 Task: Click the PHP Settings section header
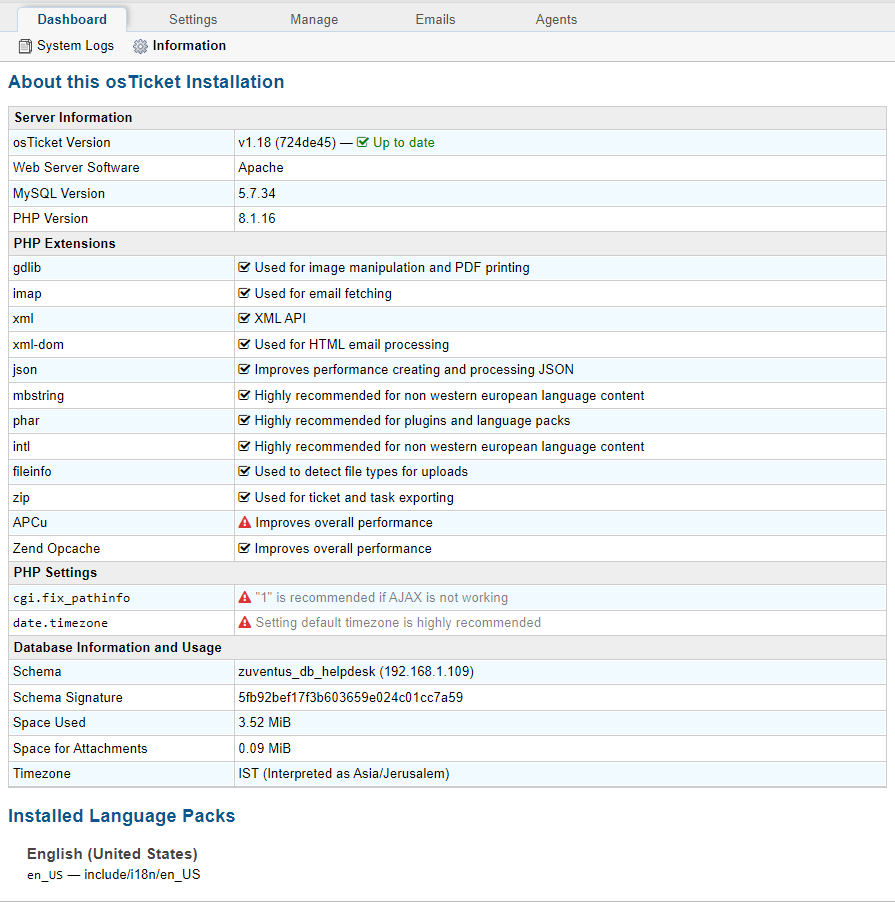(x=55, y=572)
